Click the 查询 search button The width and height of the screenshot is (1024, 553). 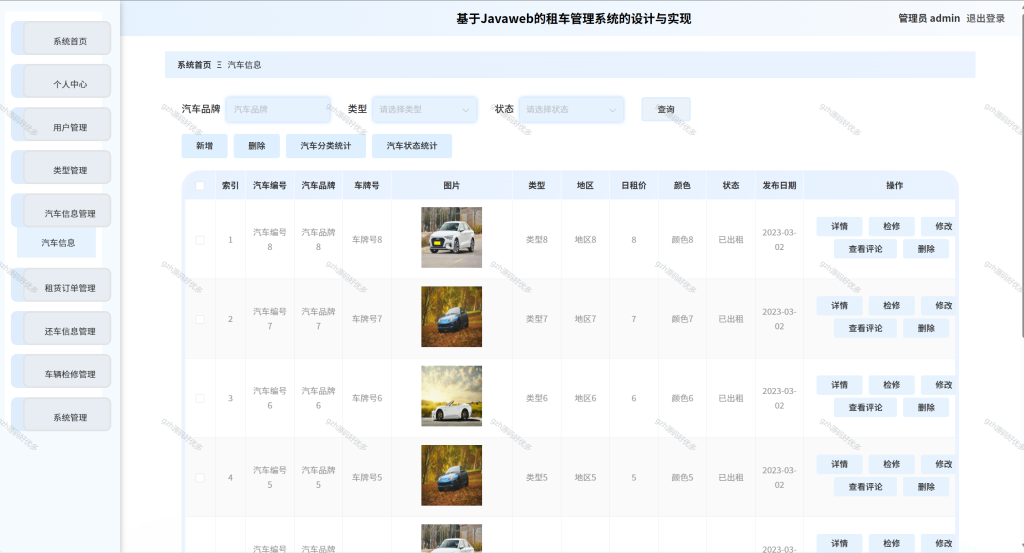point(665,109)
